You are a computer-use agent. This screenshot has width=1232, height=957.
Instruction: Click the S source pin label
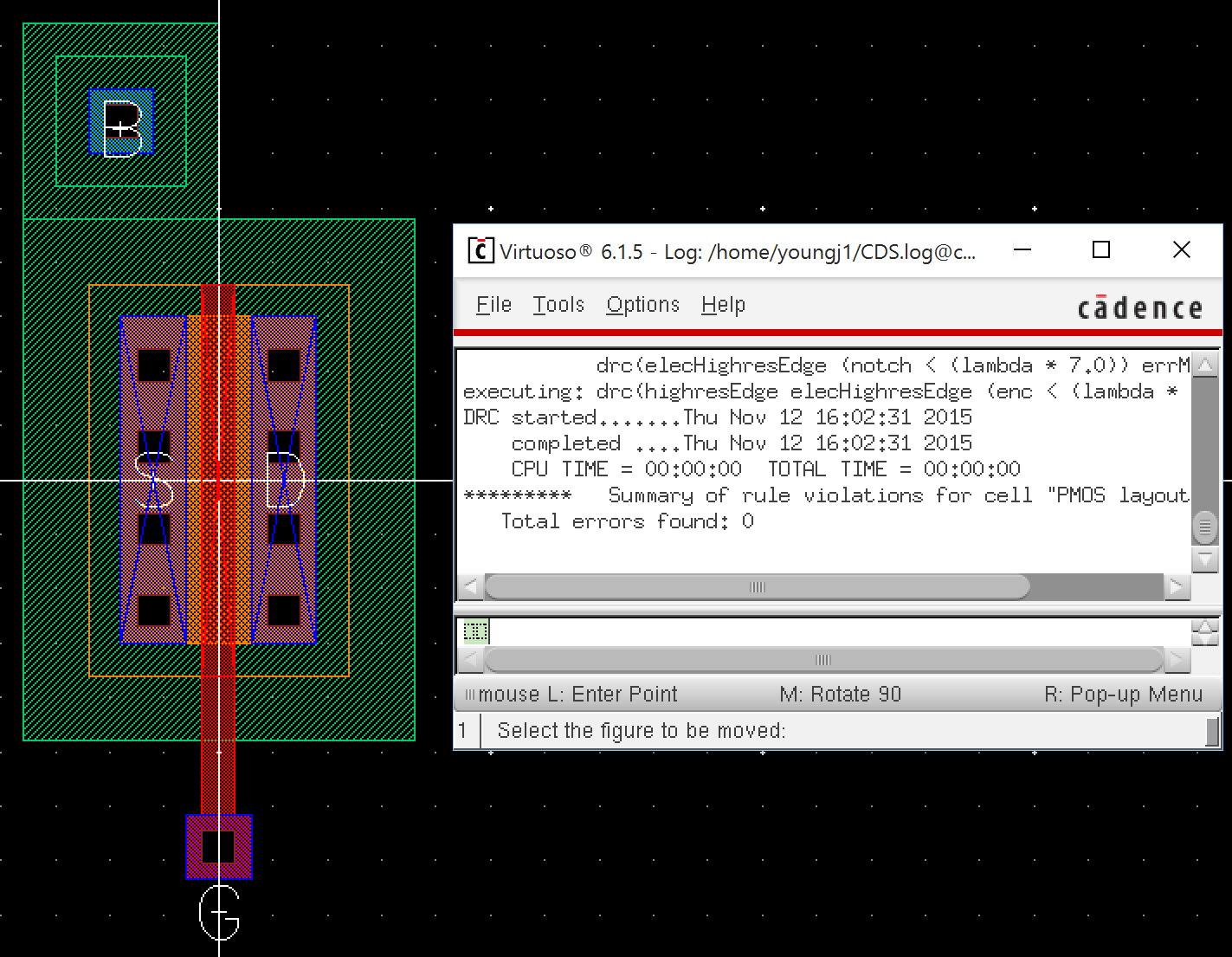pos(154,480)
